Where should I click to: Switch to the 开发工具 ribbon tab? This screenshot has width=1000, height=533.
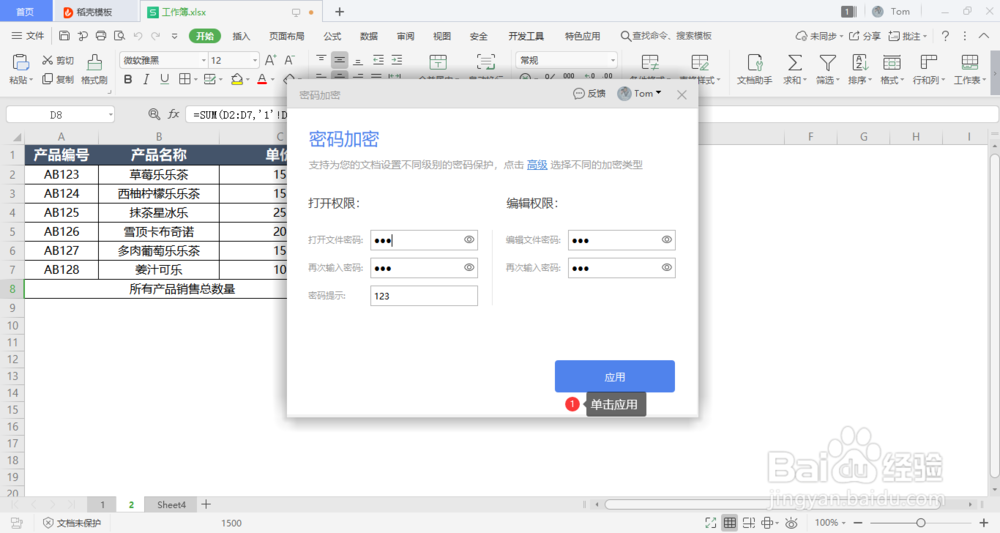click(x=526, y=36)
